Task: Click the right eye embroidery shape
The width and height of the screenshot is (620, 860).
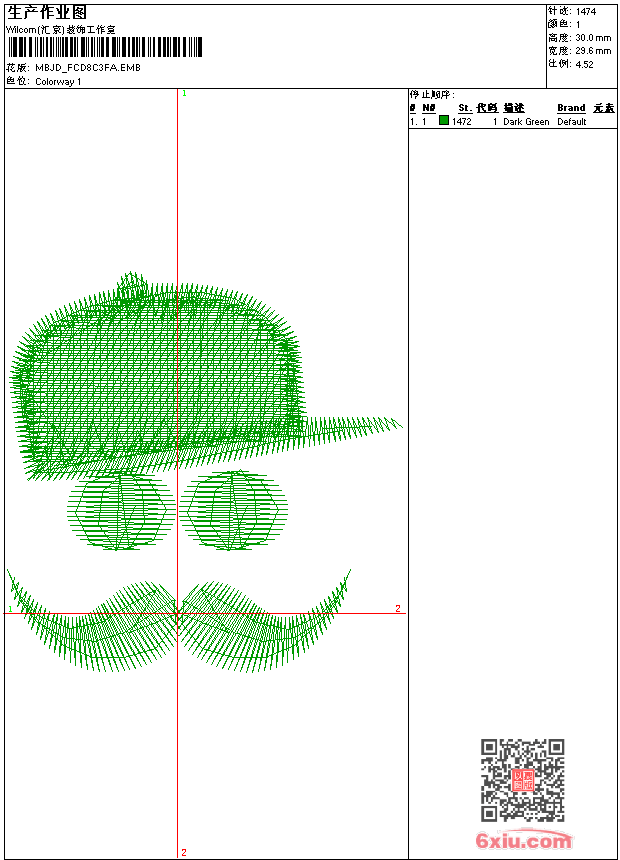Action: (x=234, y=510)
